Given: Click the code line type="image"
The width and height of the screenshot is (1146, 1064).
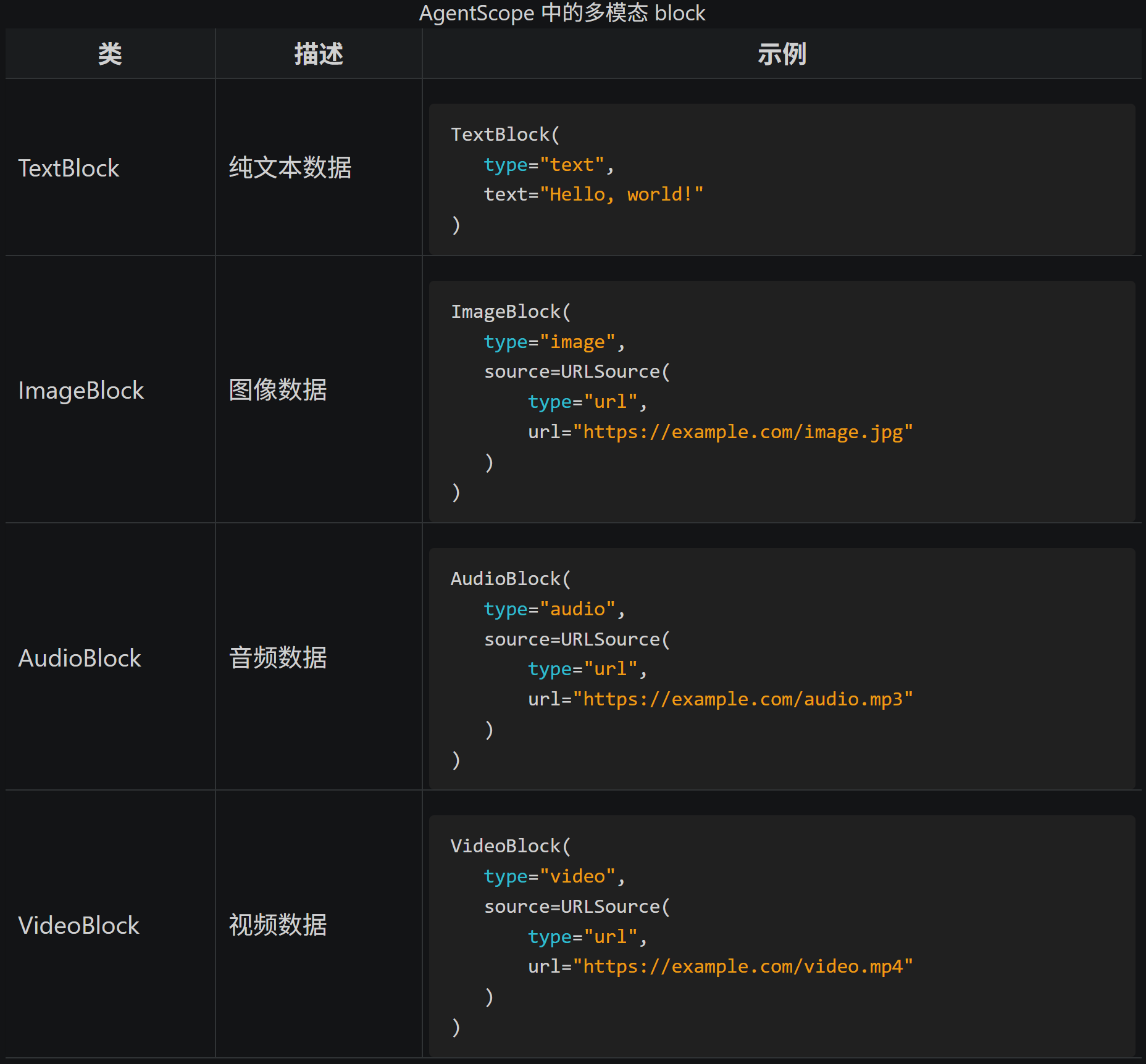Looking at the screenshot, I should coord(554,342).
